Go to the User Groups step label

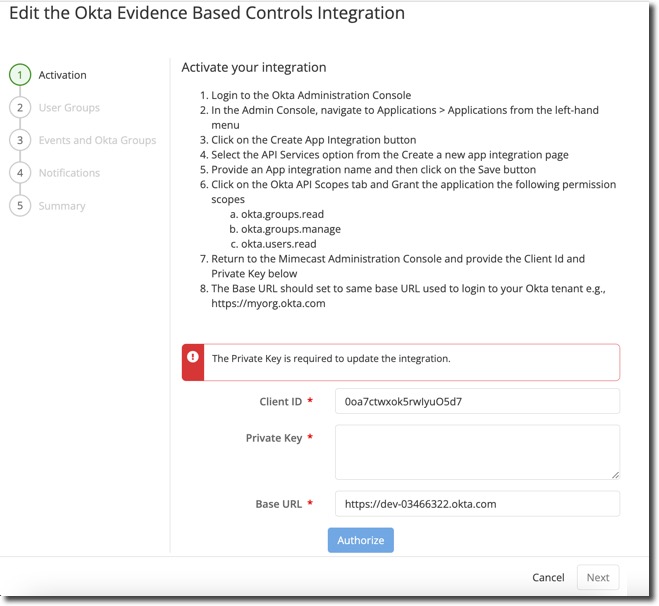point(69,108)
